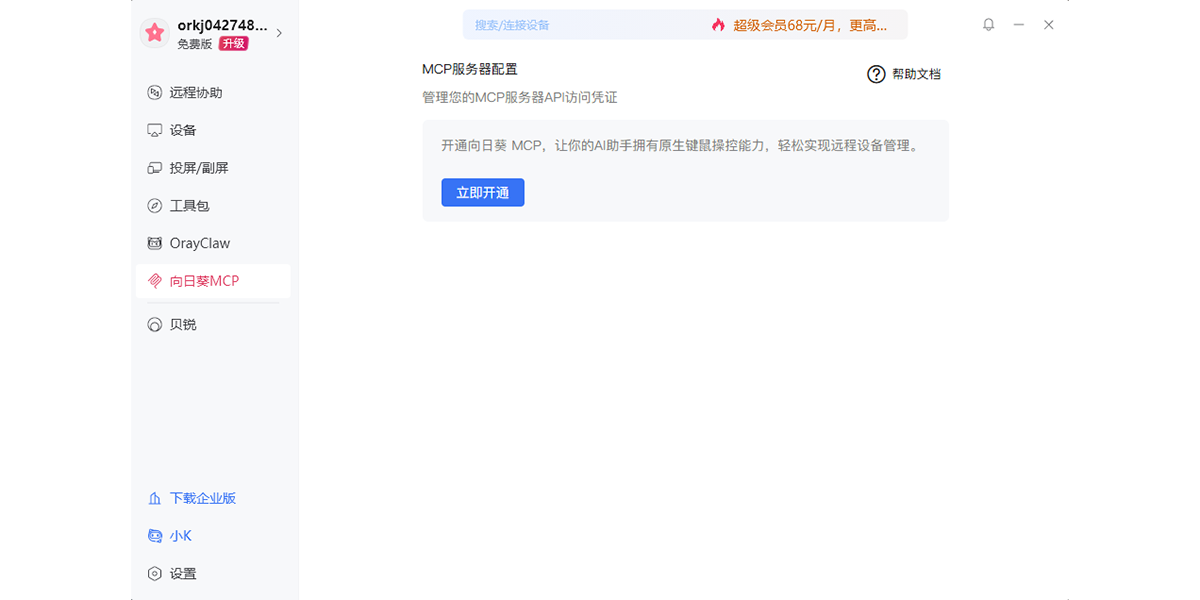Click the 工具包 compass icon
1200x600 pixels.
pyautogui.click(x=154, y=206)
